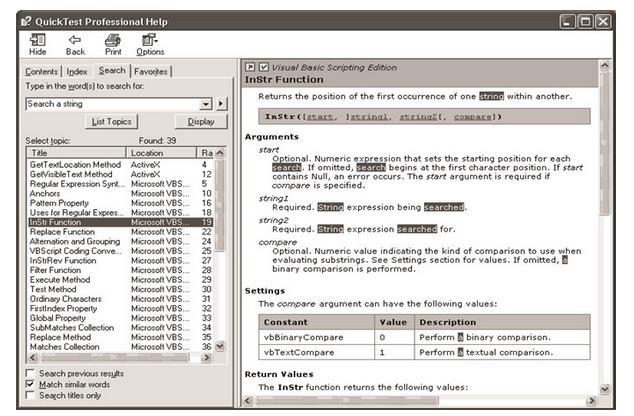Click vbBinaryCompare cell in Settings table
Viewport: 634px width, 416px height.
click(317, 337)
